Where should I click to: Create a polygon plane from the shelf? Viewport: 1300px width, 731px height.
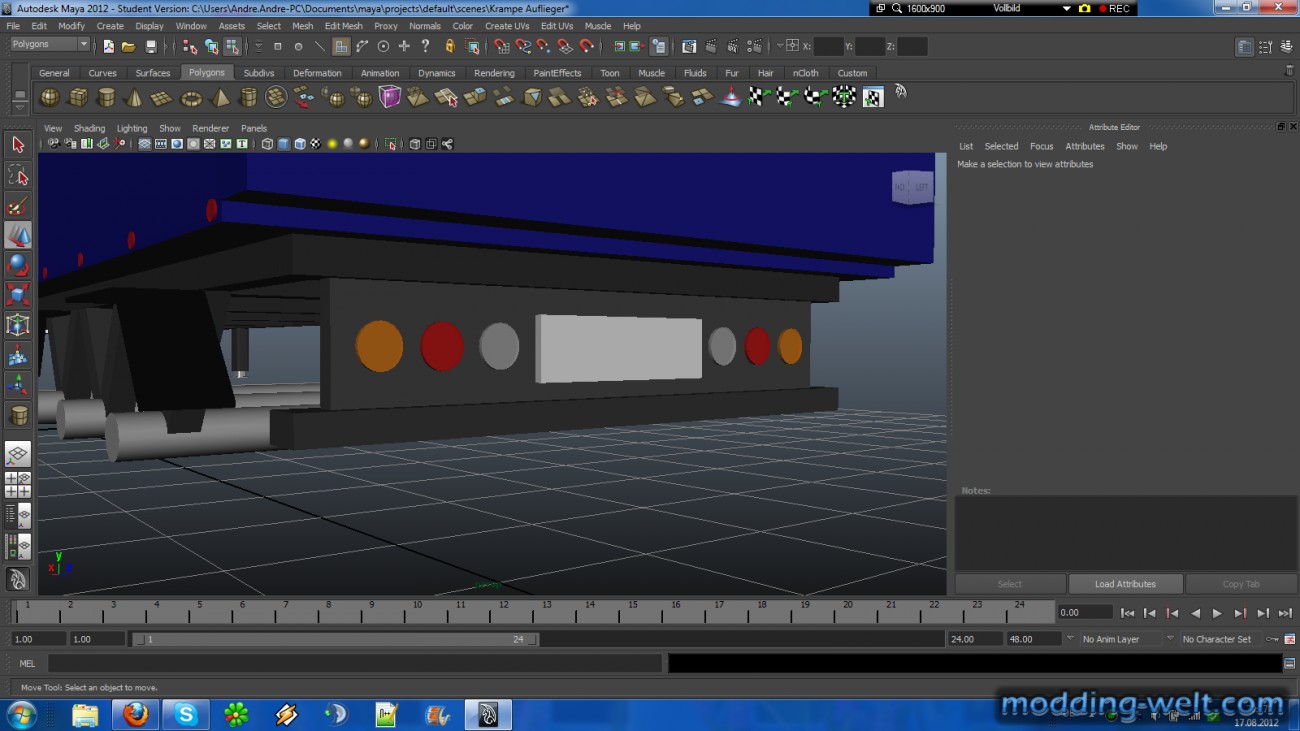pos(162,97)
